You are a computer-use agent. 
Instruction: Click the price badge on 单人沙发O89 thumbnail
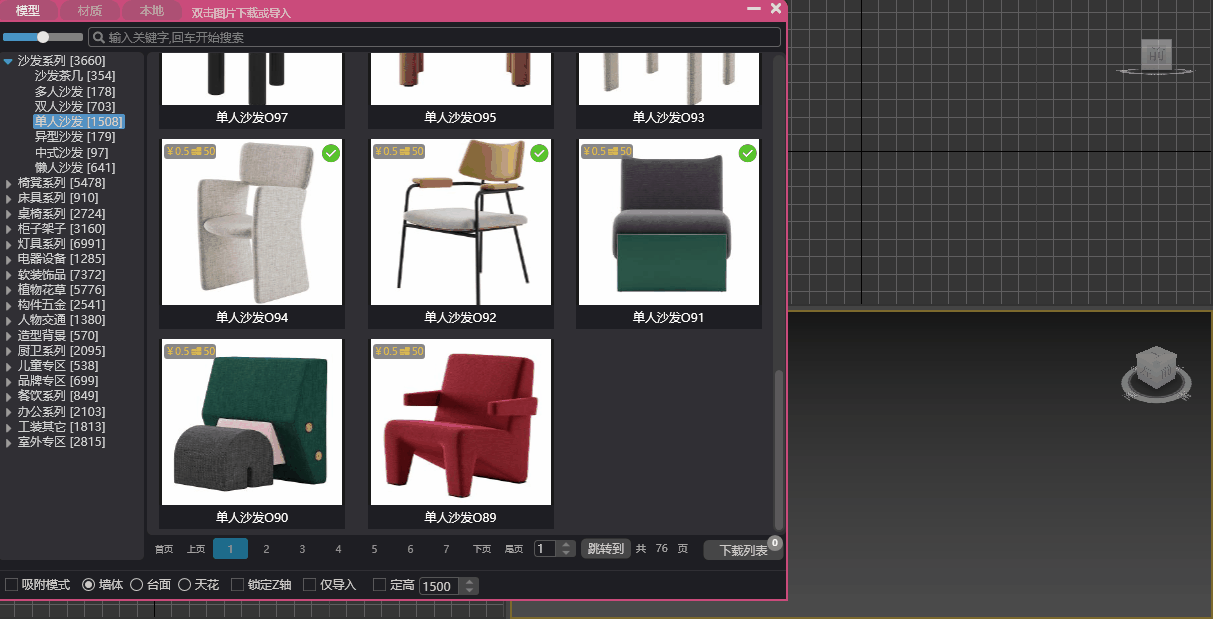(x=398, y=352)
